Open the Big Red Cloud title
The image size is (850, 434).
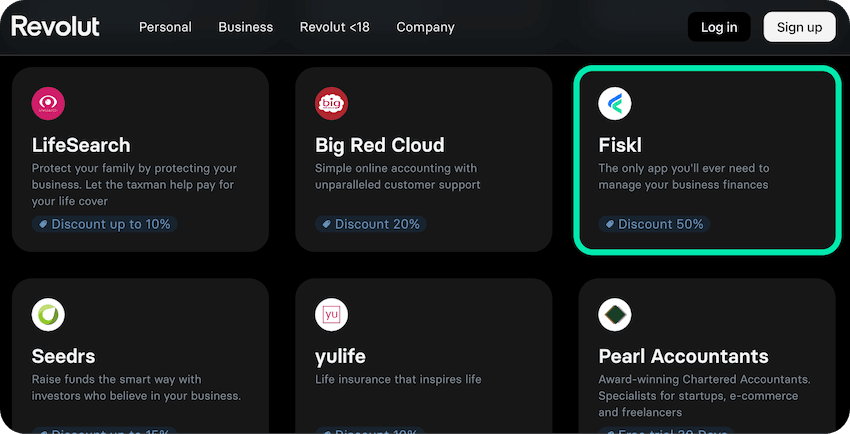(x=379, y=145)
